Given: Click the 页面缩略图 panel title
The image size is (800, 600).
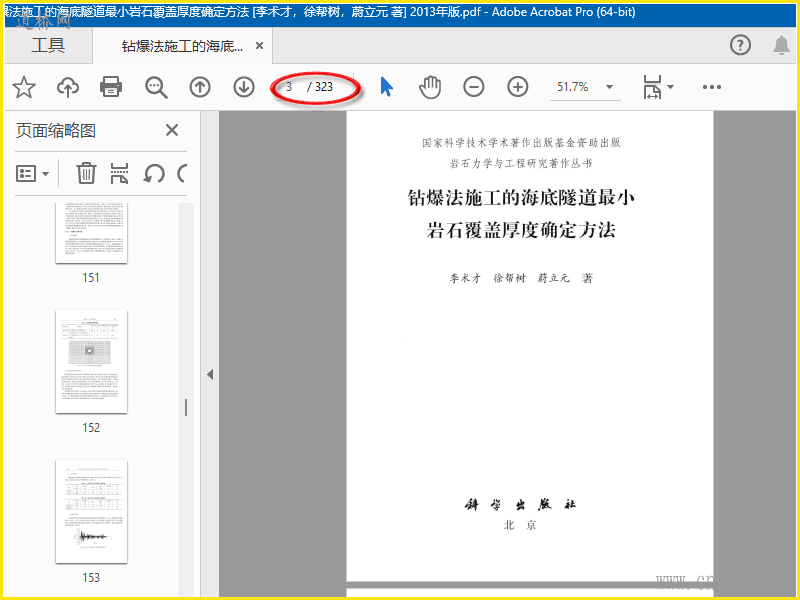Looking at the screenshot, I should tap(56, 131).
